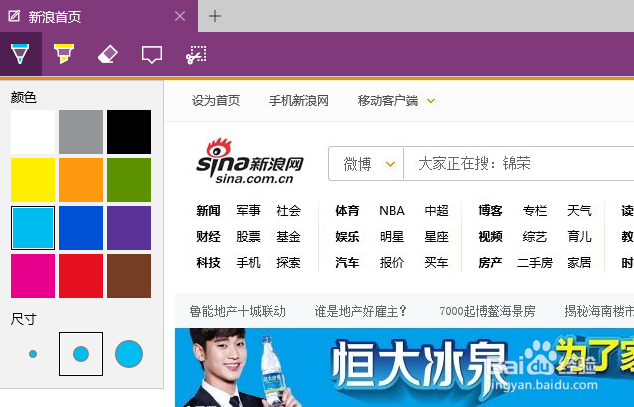Pick the gray color swatch

click(x=81, y=132)
